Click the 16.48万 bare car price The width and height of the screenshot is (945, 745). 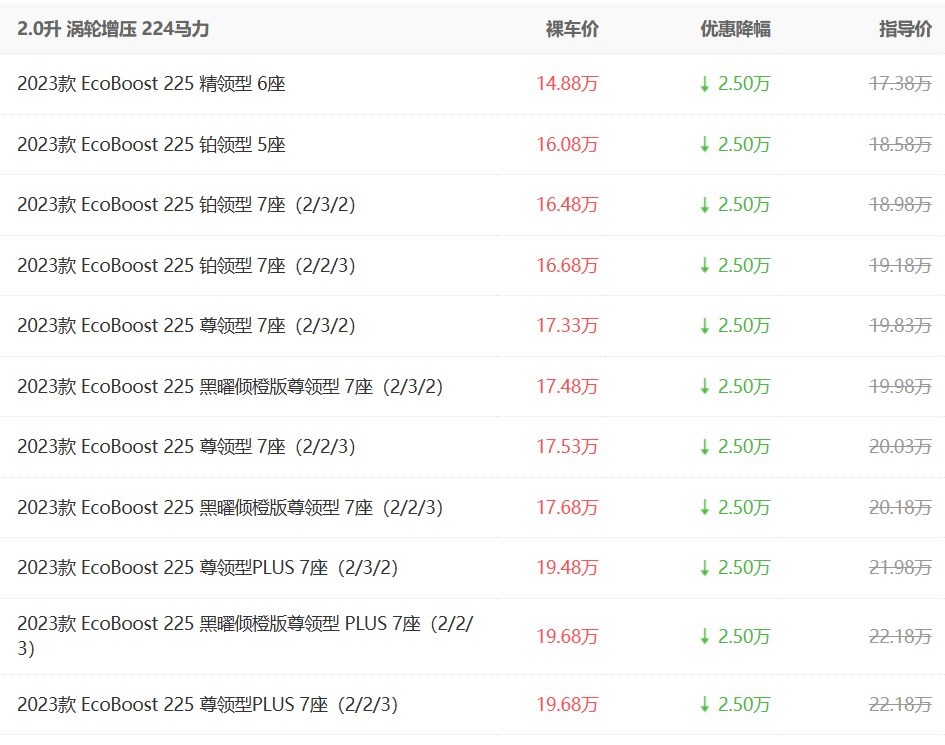(567, 205)
